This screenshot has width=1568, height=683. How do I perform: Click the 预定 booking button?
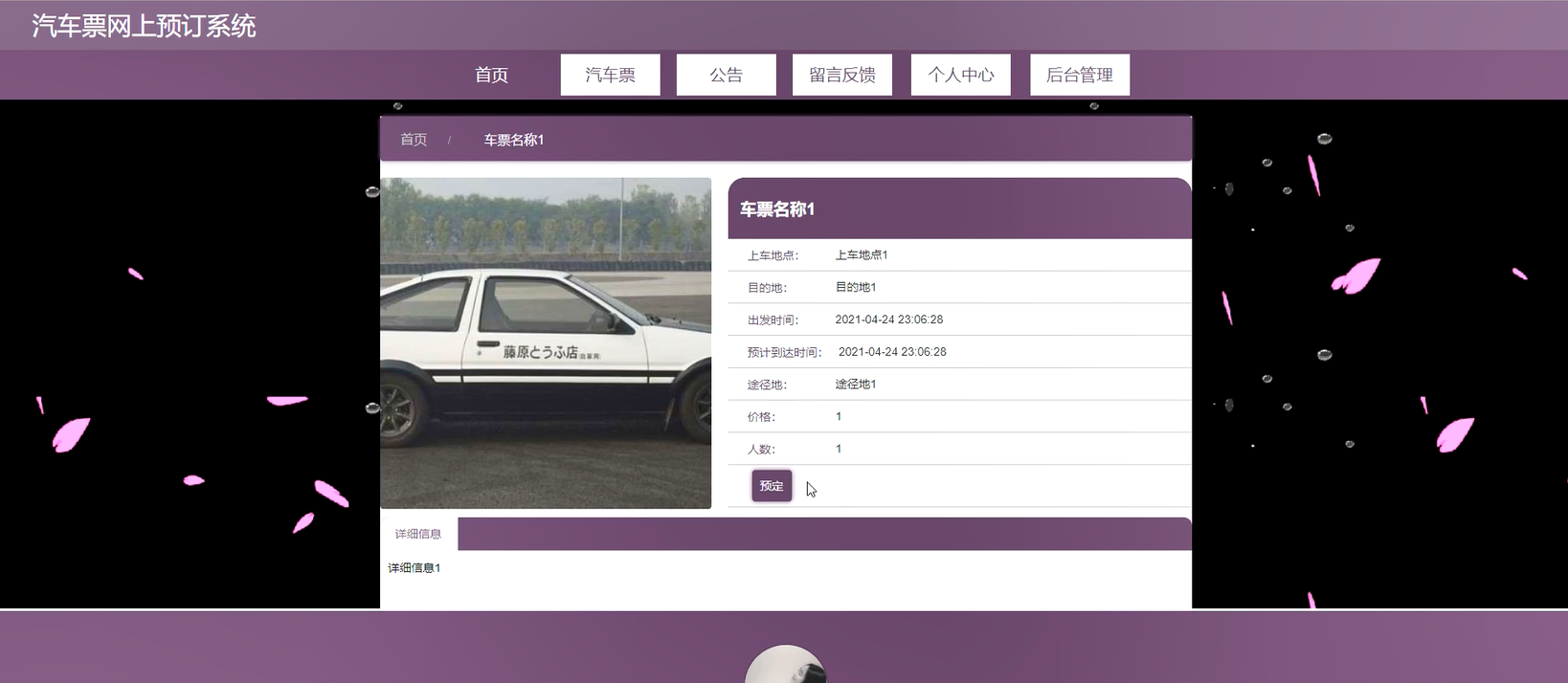click(772, 486)
